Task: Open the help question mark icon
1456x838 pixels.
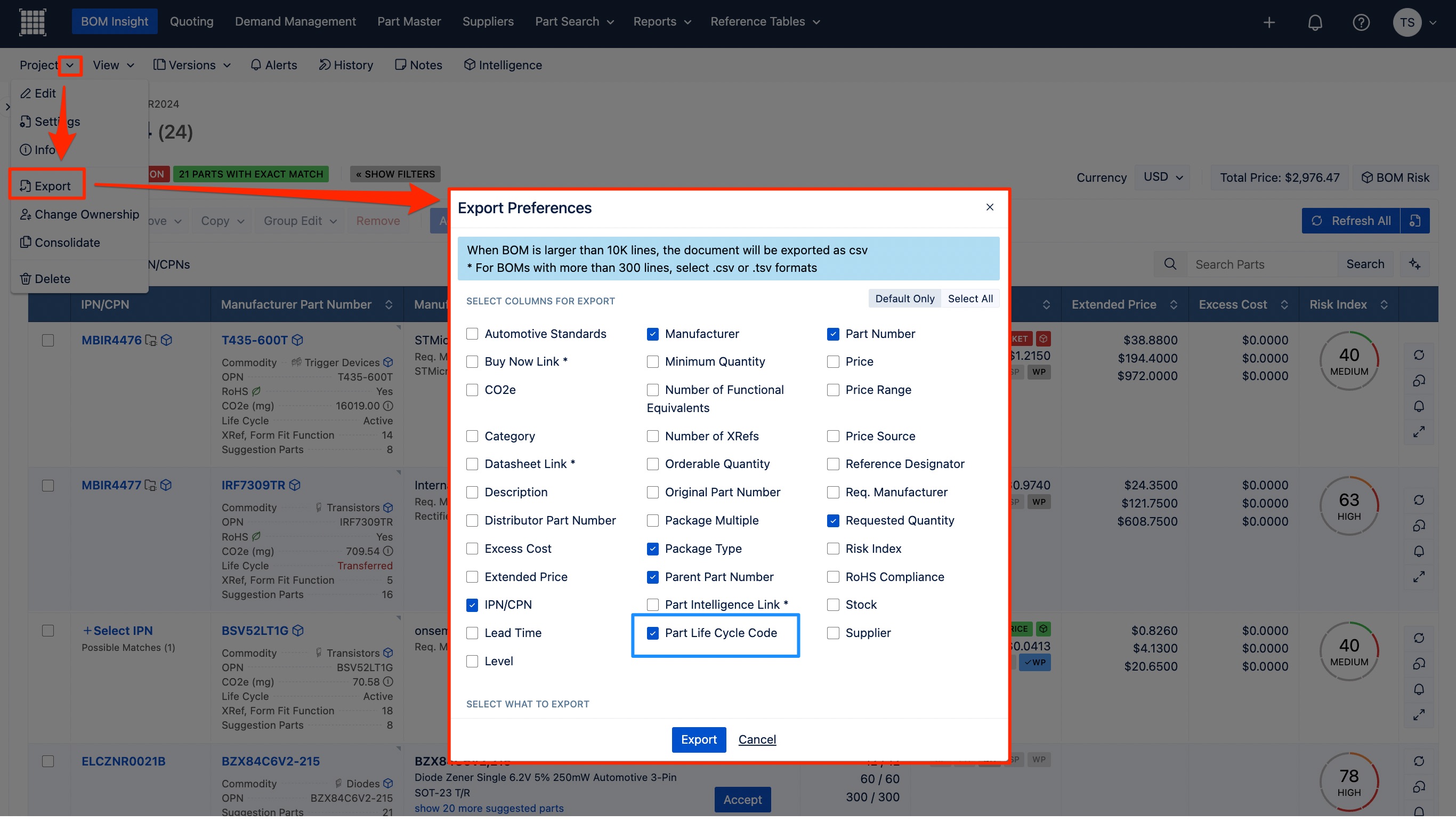Action: point(1361,22)
